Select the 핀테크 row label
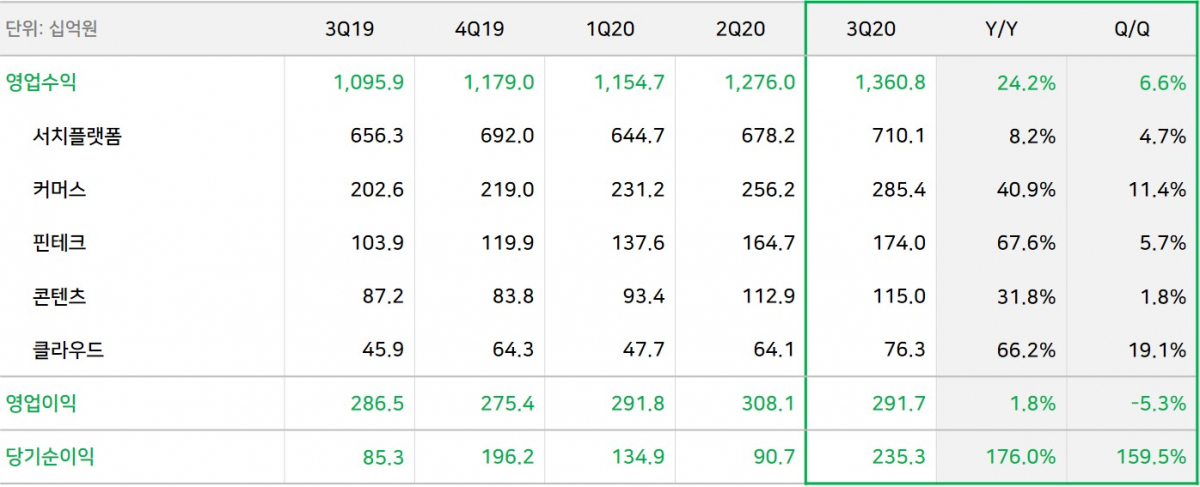This screenshot has width=1200, height=487. pos(59,243)
